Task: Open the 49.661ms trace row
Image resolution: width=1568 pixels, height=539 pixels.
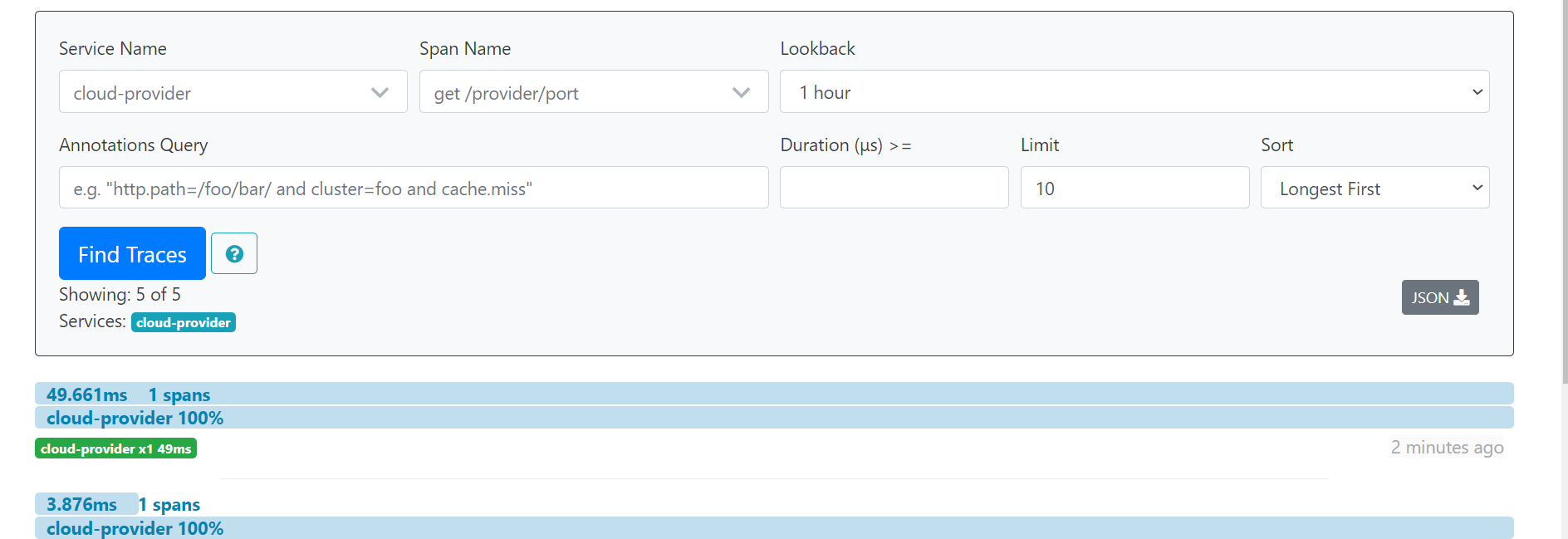Action: click(x=774, y=394)
